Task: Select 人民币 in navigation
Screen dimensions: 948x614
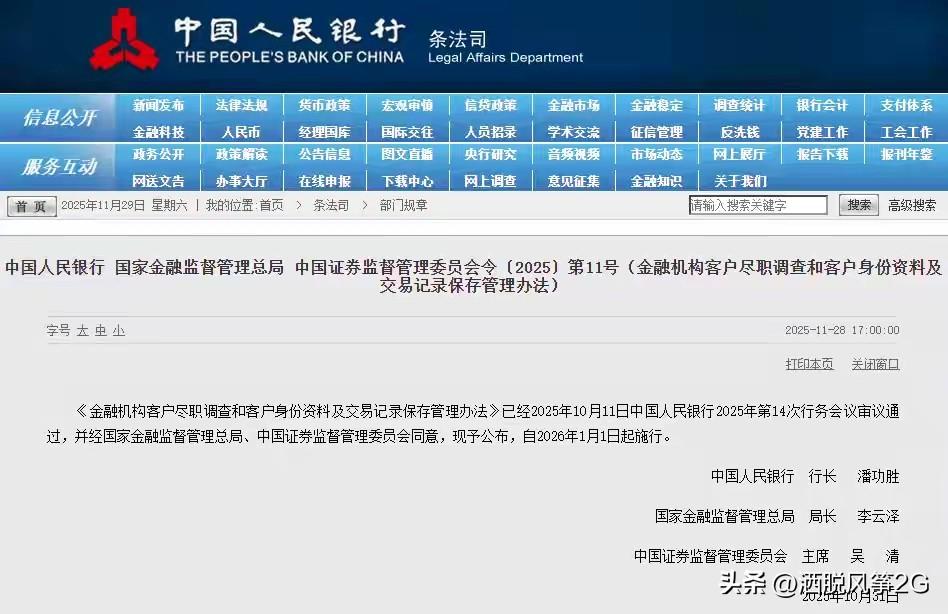Action: coord(241,132)
